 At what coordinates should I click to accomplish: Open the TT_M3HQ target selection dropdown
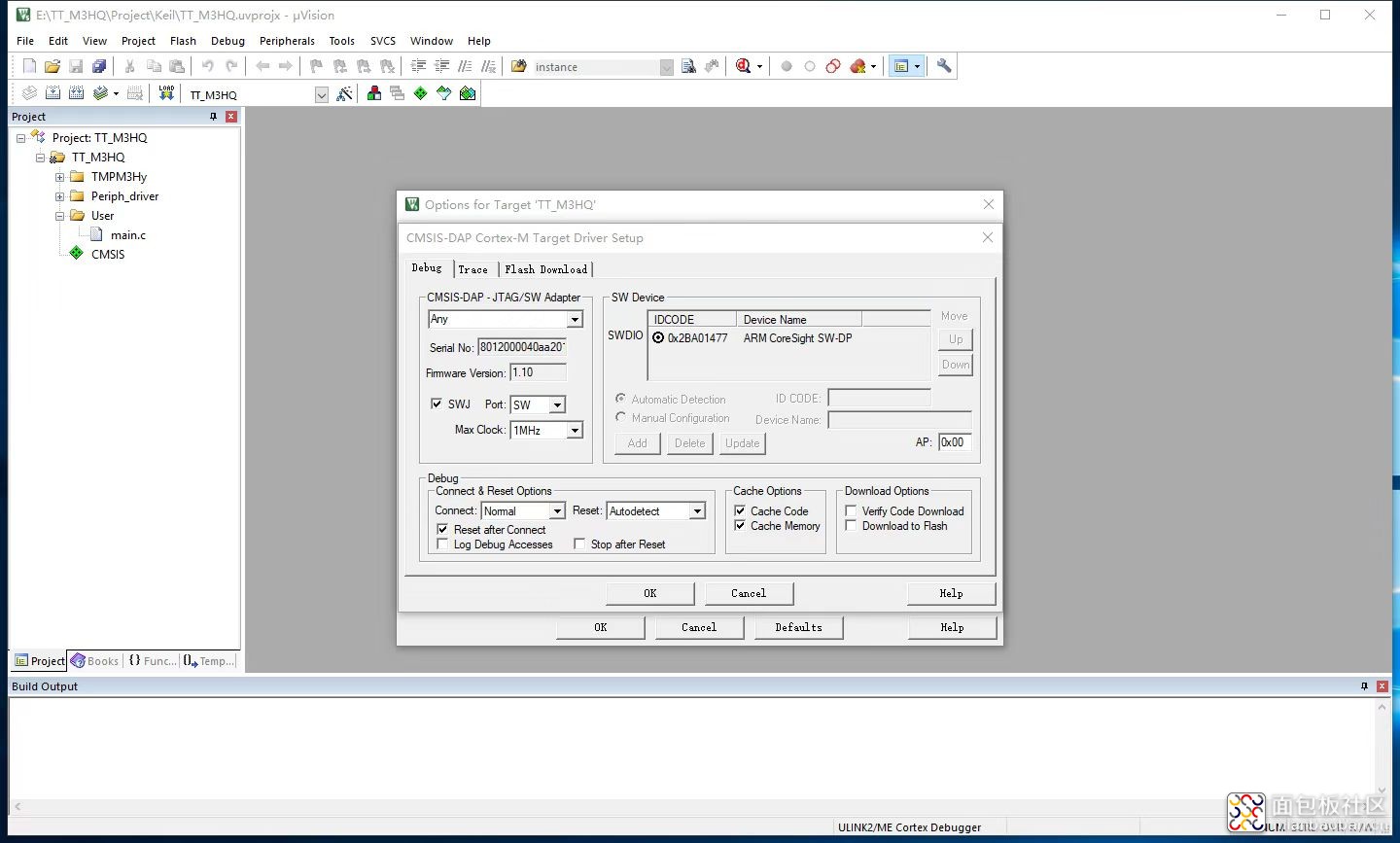pos(322,94)
